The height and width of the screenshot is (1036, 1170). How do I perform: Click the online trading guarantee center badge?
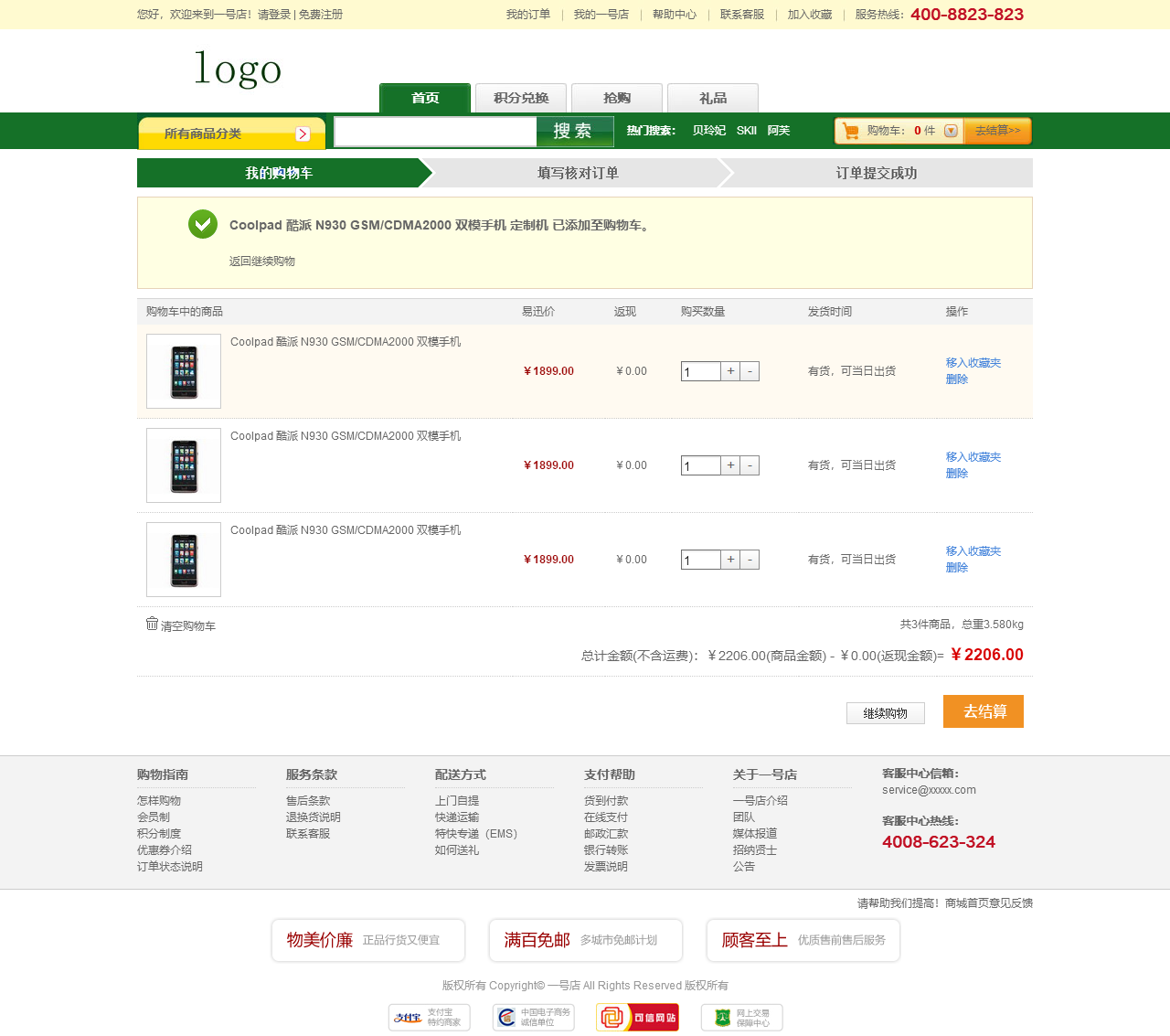741,1017
